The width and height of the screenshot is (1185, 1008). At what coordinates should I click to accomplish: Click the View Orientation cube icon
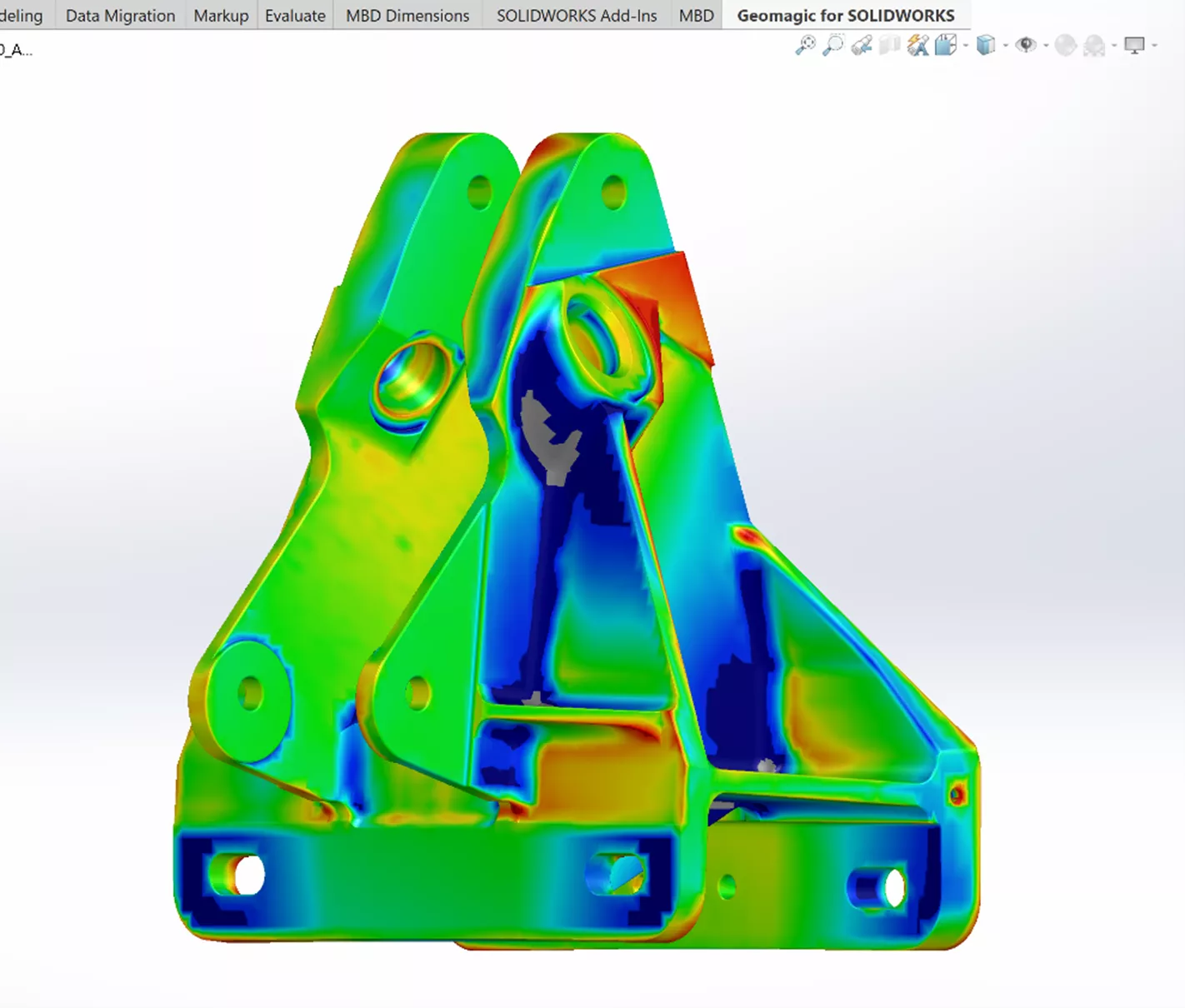tap(946, 45)
